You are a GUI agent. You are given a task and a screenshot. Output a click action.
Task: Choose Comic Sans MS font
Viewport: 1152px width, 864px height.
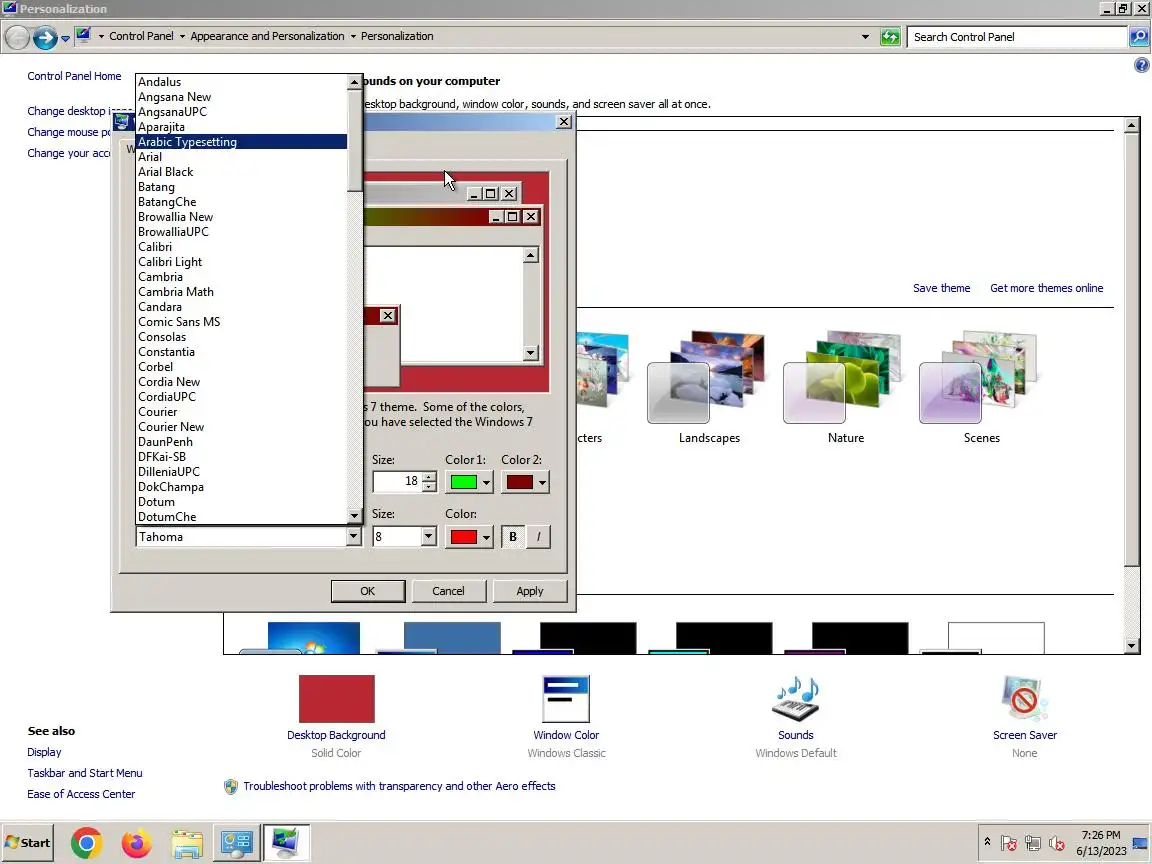pos(242,322)
